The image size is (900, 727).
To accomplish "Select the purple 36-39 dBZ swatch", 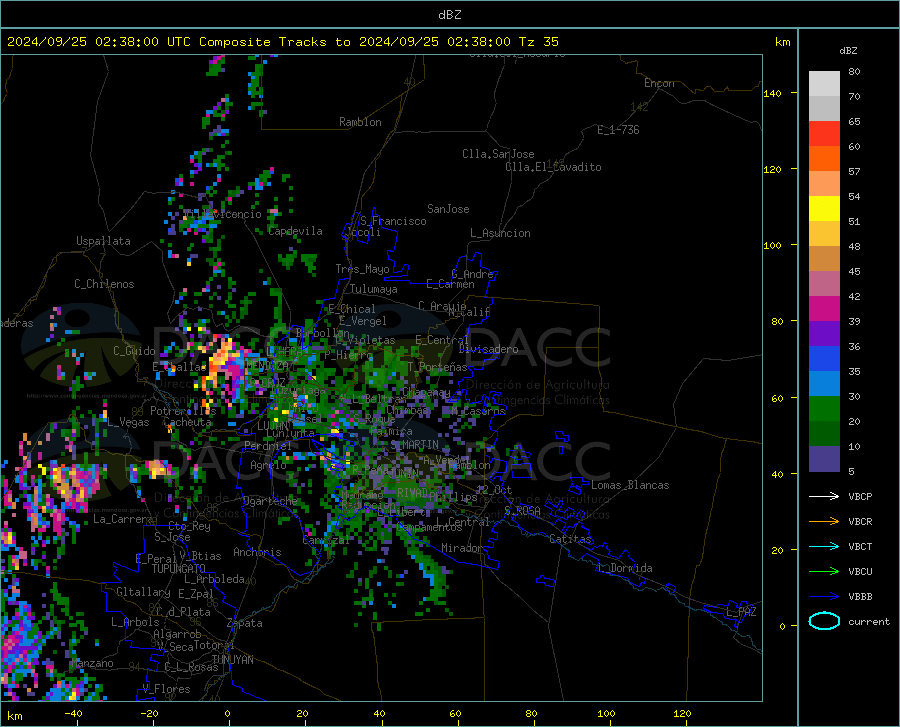I will [x=824, y=334].
